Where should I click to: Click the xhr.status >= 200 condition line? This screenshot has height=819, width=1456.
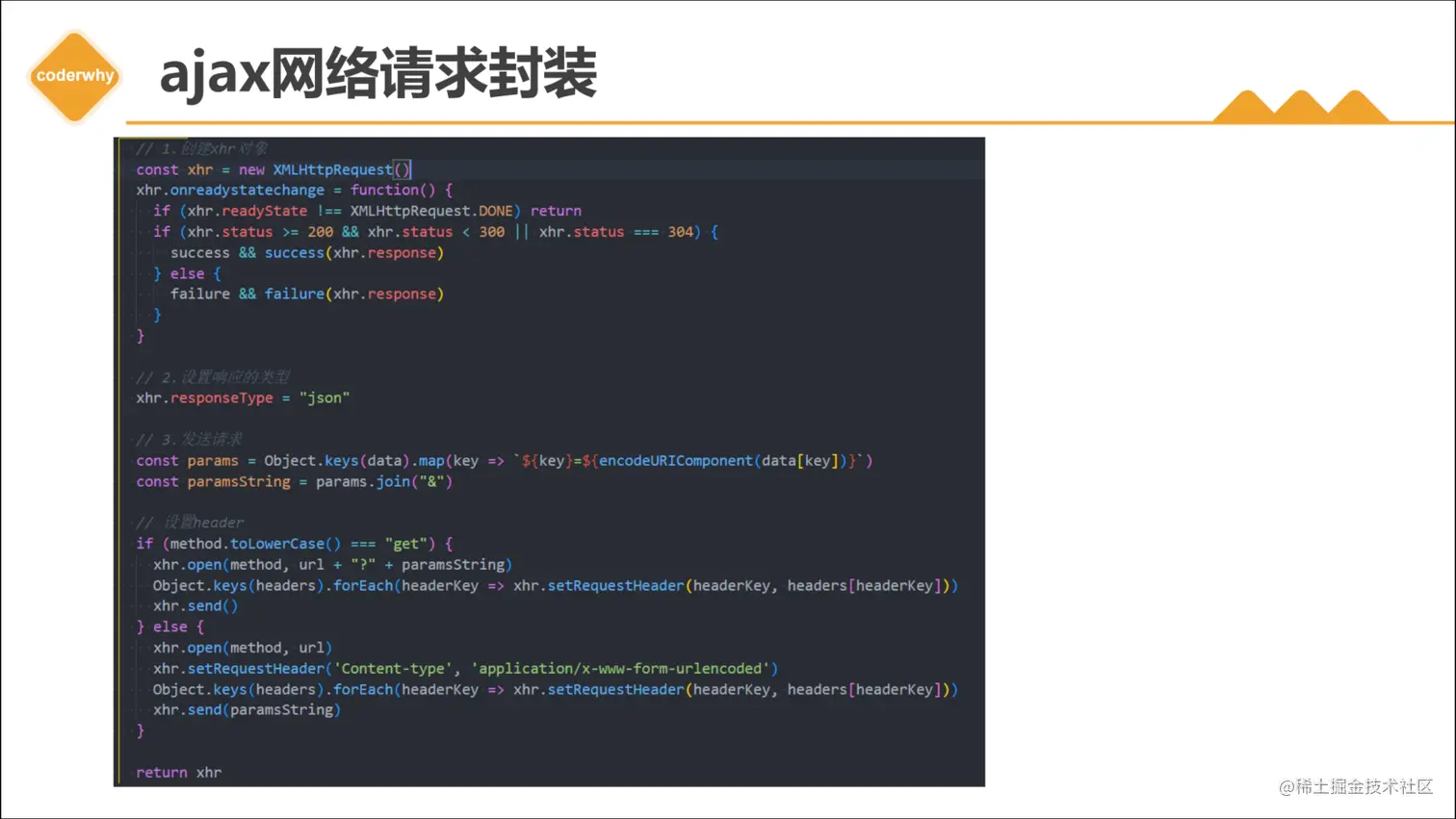(435, 232)
